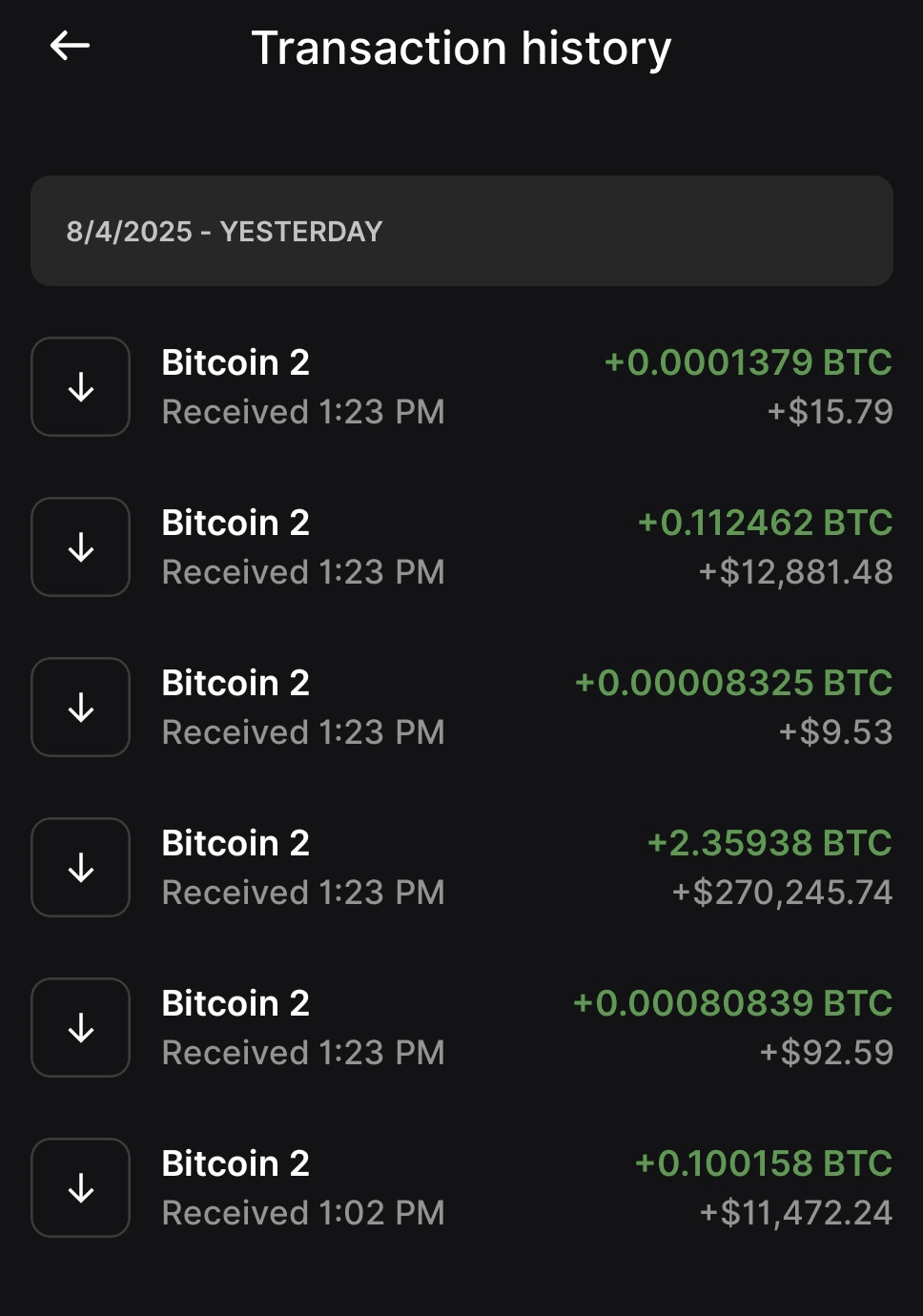Viewport: 923px width, 1316px height.
Task: Click receive icon for 0.112462 BTC transaction
Action: point(81,547)
